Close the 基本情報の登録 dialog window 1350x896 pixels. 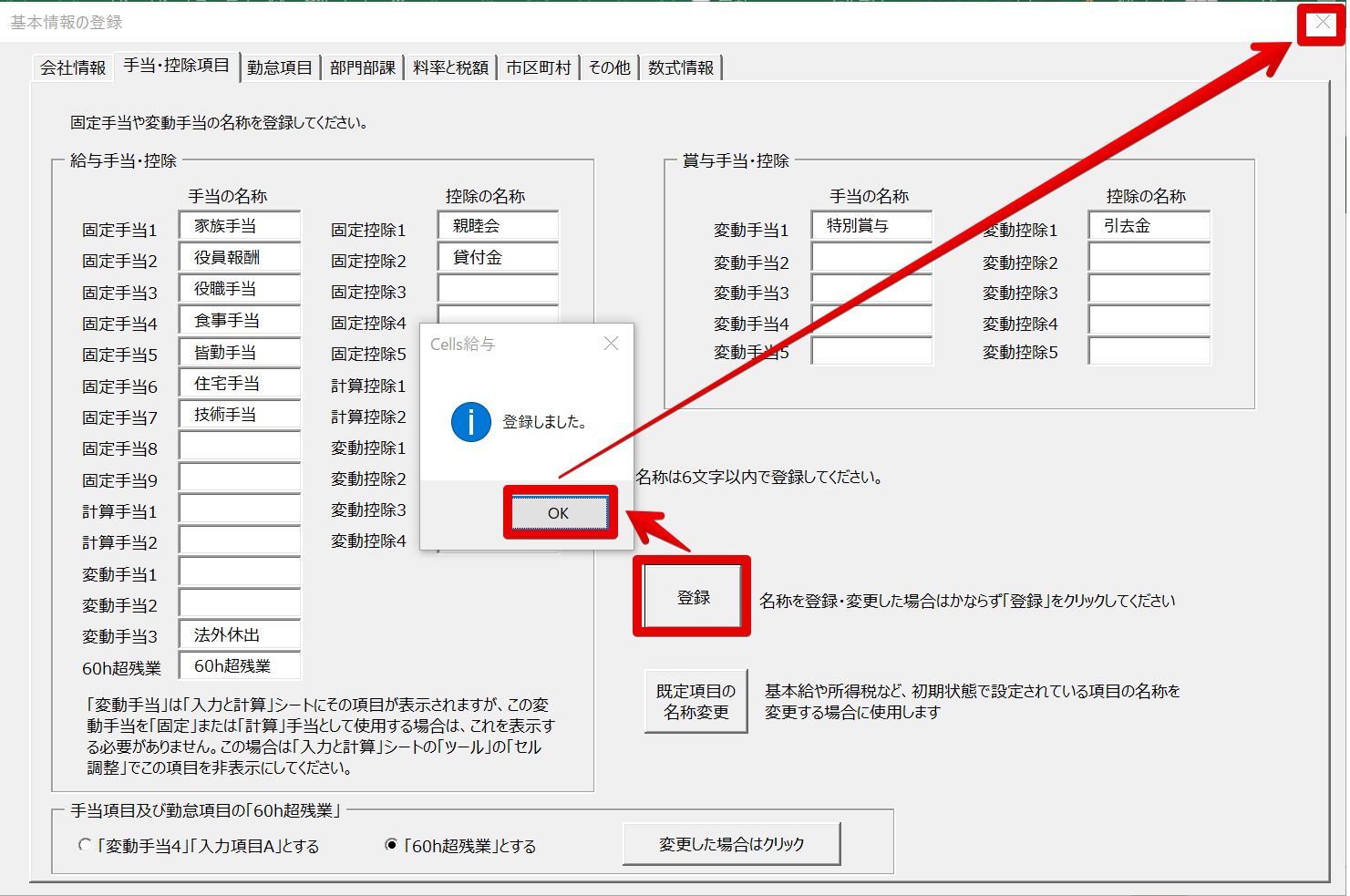[1322, 24]
